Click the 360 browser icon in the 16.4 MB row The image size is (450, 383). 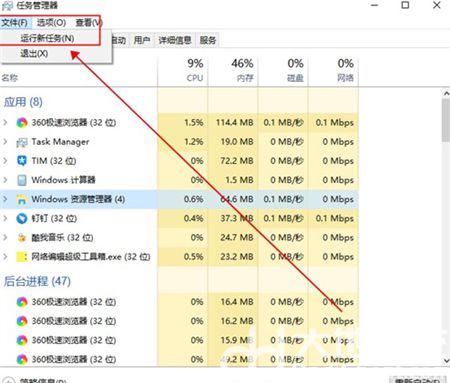(22, 302)
